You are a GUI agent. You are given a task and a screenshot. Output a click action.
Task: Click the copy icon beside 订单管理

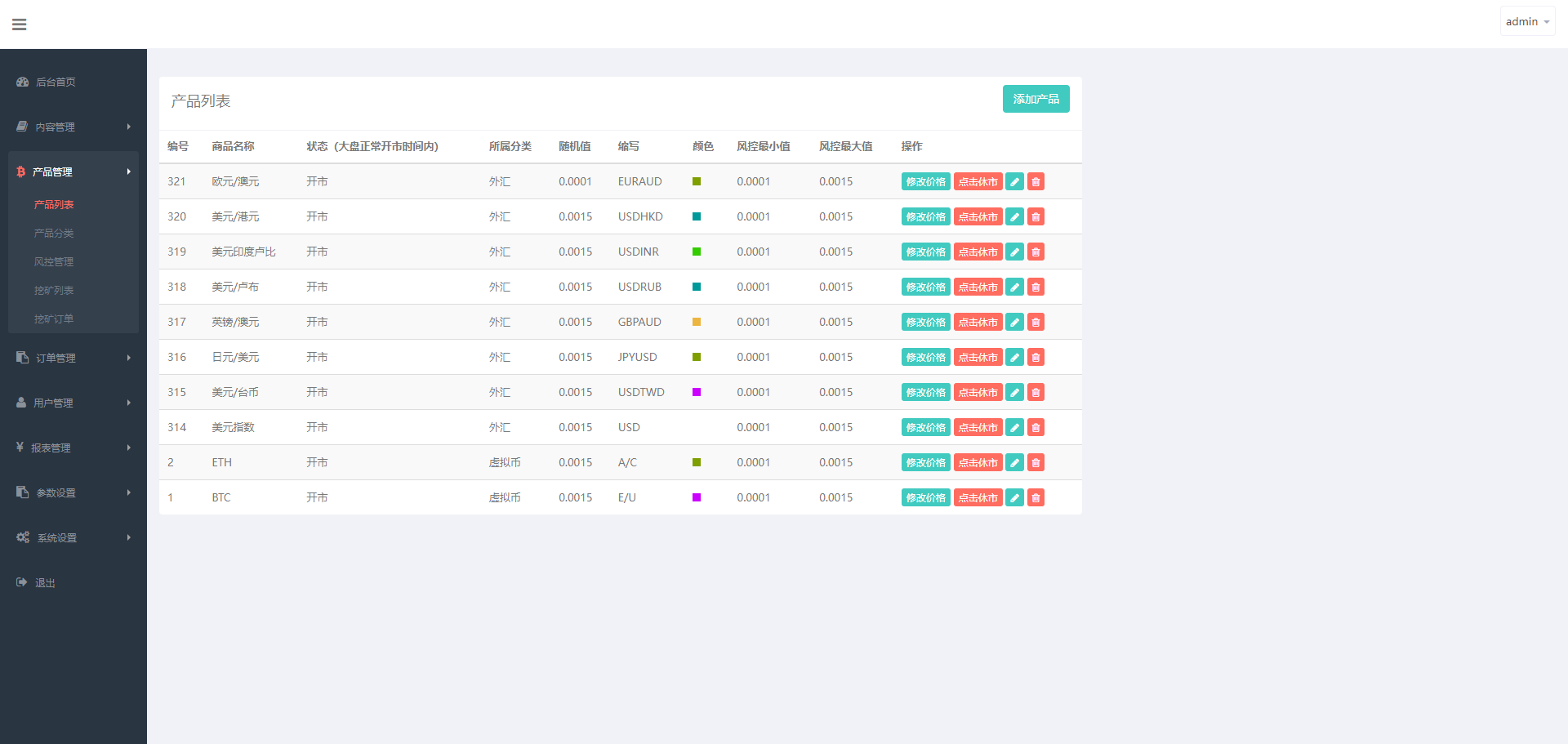click(22, 358)
